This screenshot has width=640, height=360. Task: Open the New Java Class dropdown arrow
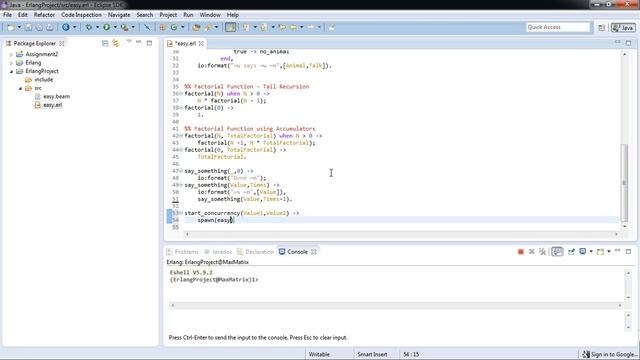(x=182, y=27)
